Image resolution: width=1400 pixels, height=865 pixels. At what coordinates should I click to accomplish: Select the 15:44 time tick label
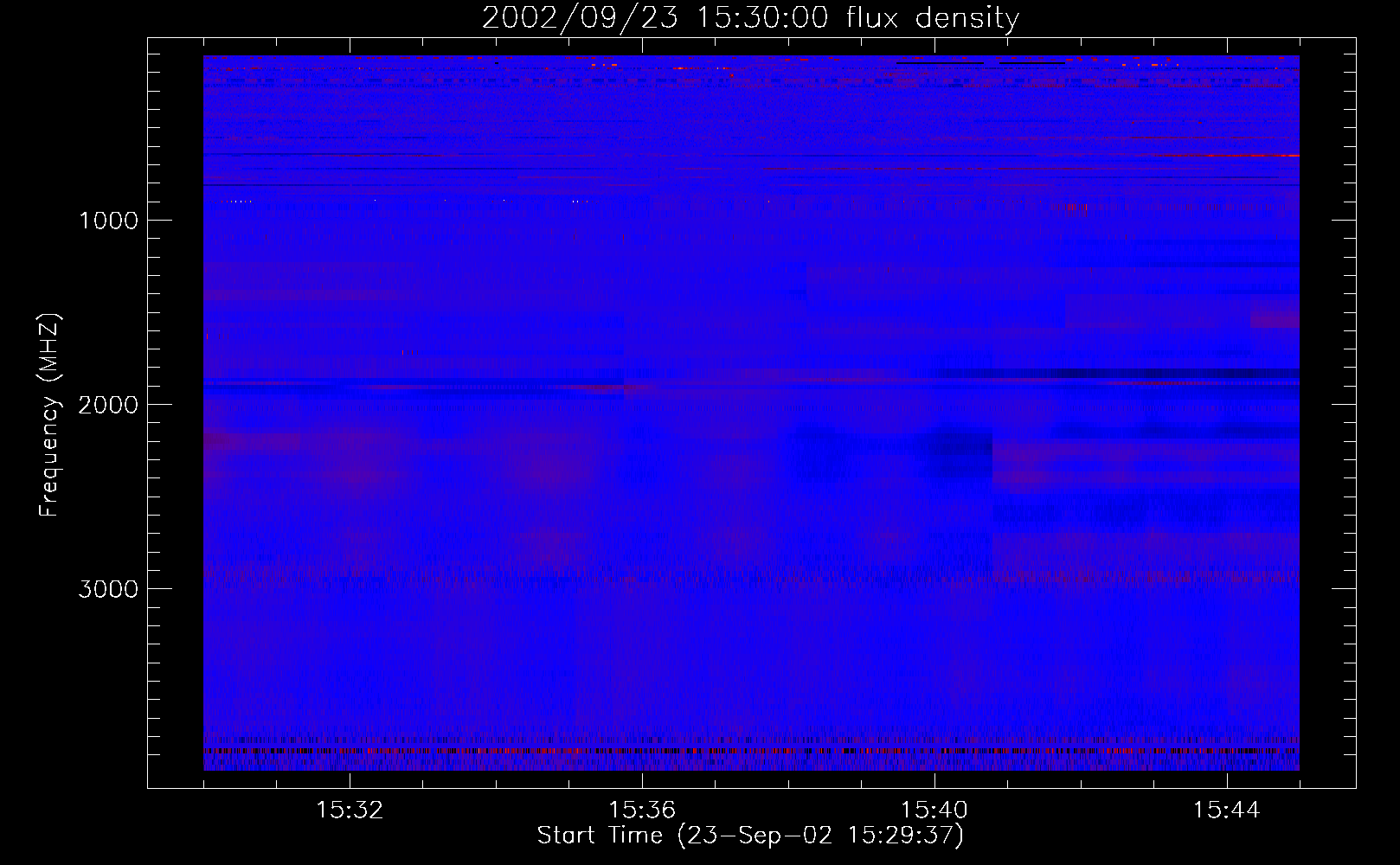coord(1227,811)
